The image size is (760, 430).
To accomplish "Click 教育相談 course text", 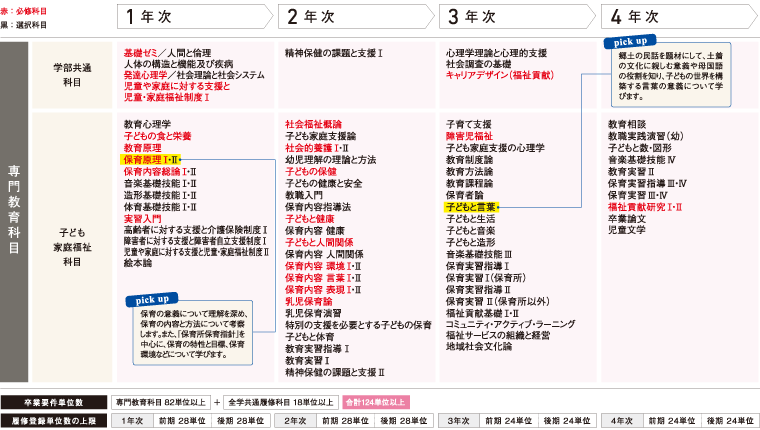I will click(x=627, y=124).
